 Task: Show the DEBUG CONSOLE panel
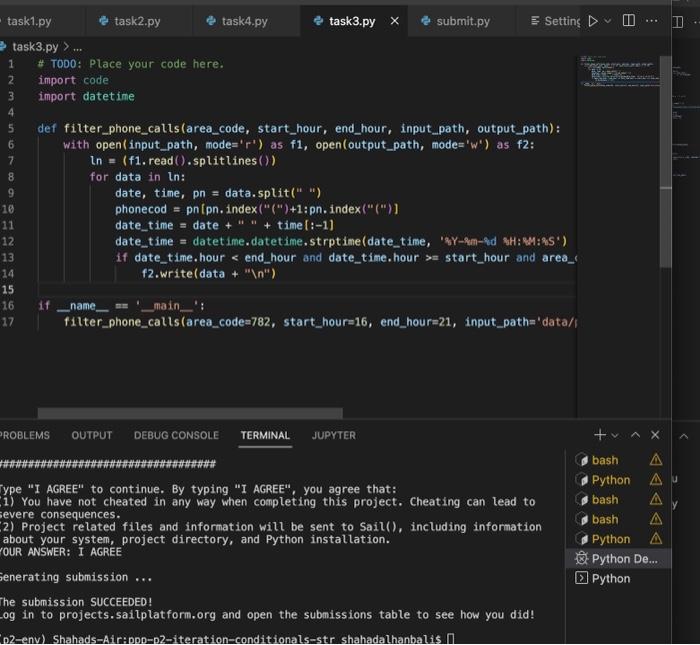176,435
